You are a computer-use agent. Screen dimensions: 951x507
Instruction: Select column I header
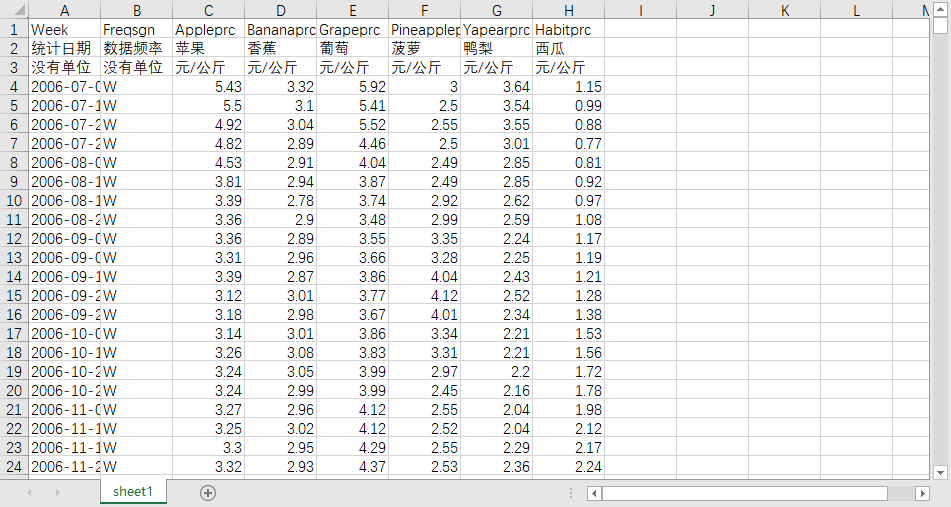point(641,10)
